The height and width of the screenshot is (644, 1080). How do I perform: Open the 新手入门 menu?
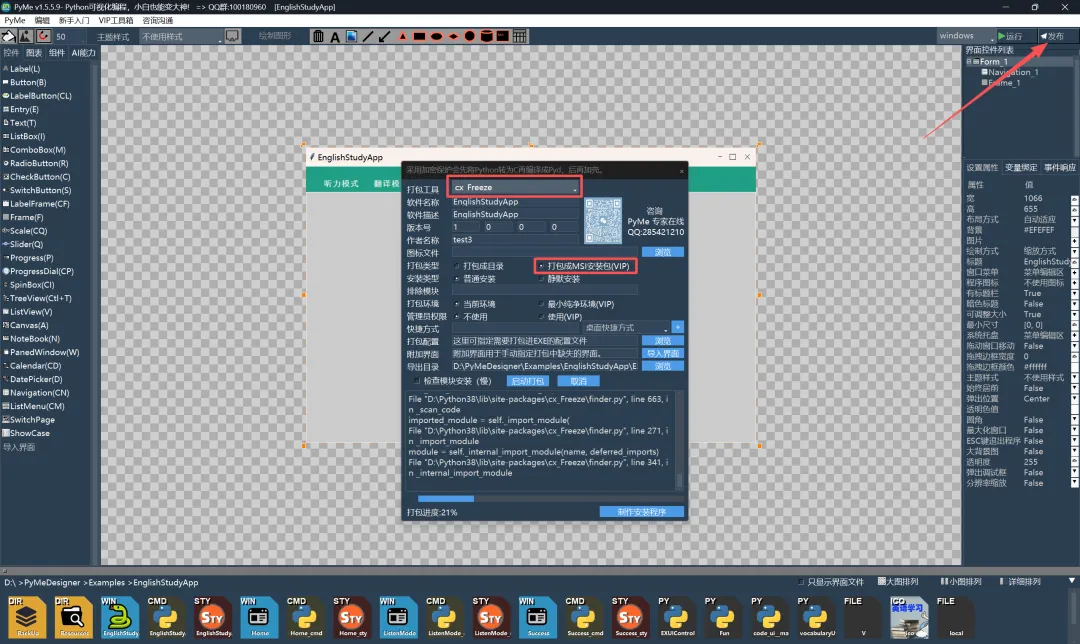74,21
